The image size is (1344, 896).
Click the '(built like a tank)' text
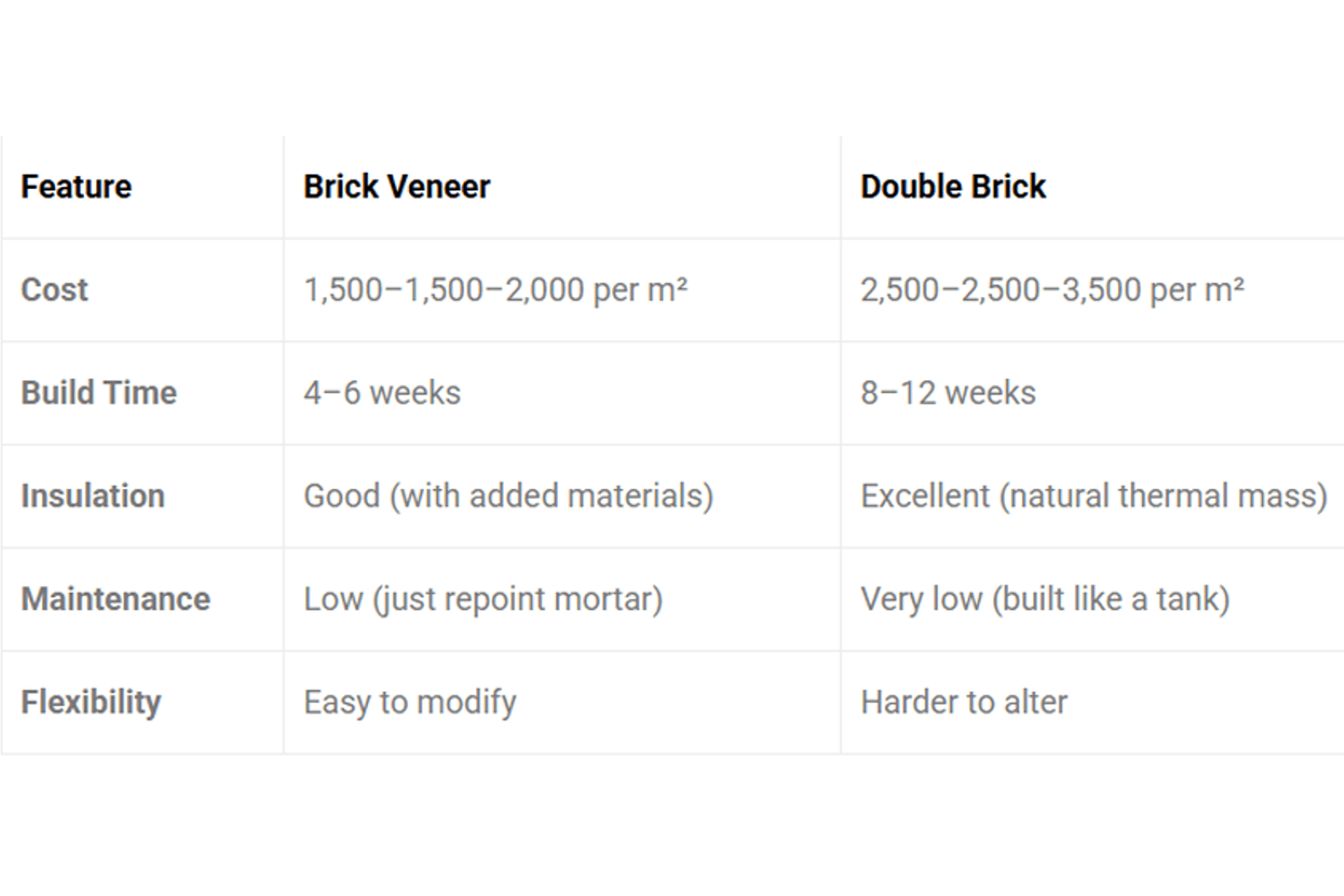click(x=1111, y=599)
